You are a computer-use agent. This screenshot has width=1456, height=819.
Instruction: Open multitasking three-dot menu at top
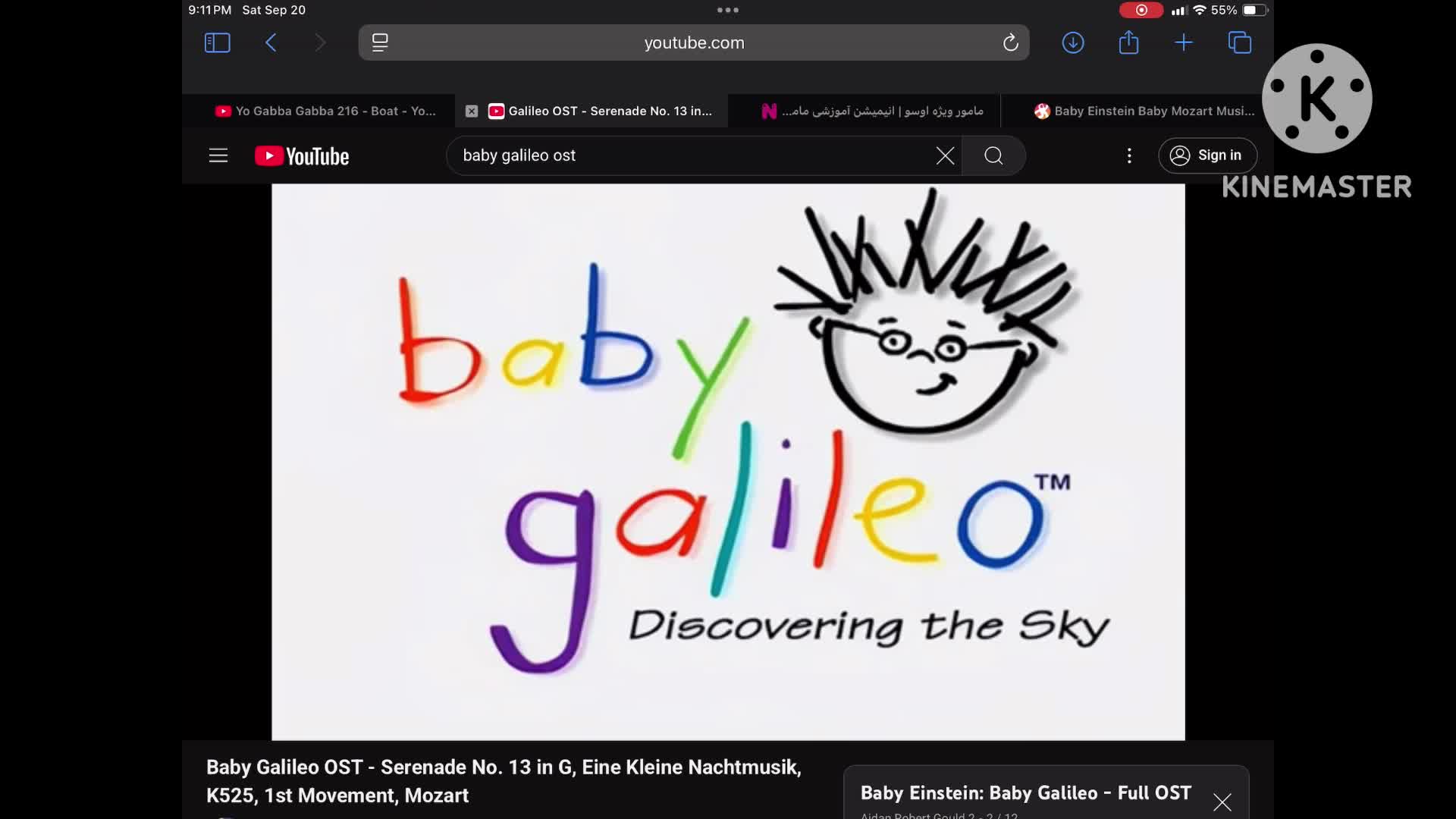pyautogui.click(x=727, y=10)
